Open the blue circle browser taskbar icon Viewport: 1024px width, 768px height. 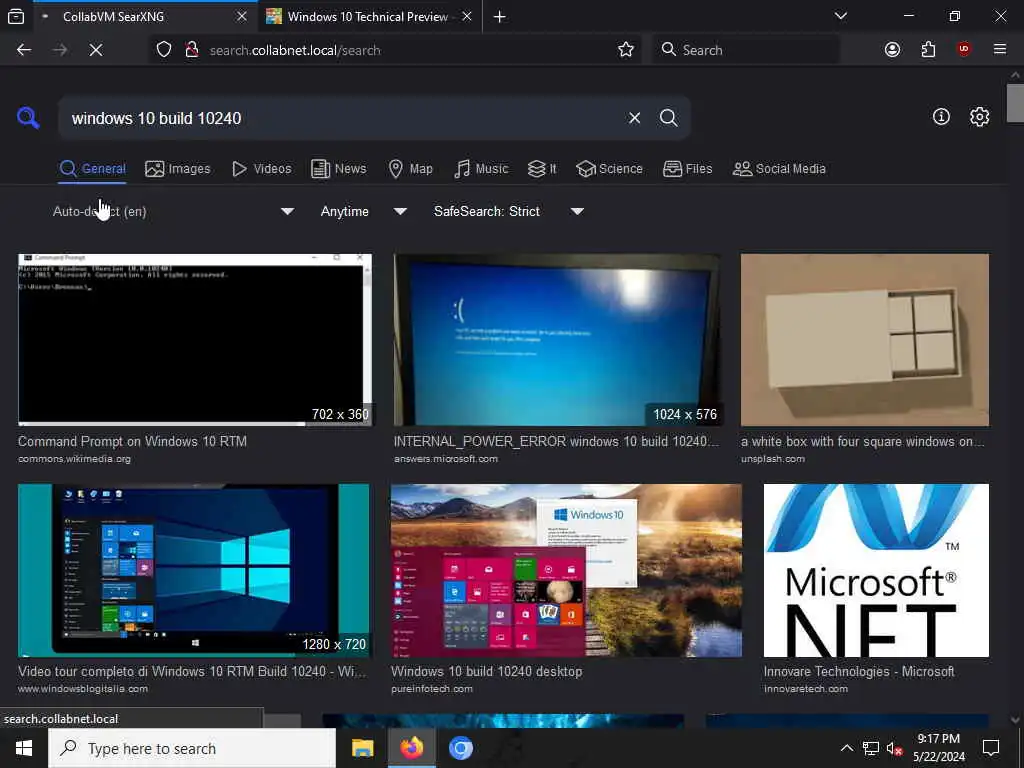click(460, 748)
